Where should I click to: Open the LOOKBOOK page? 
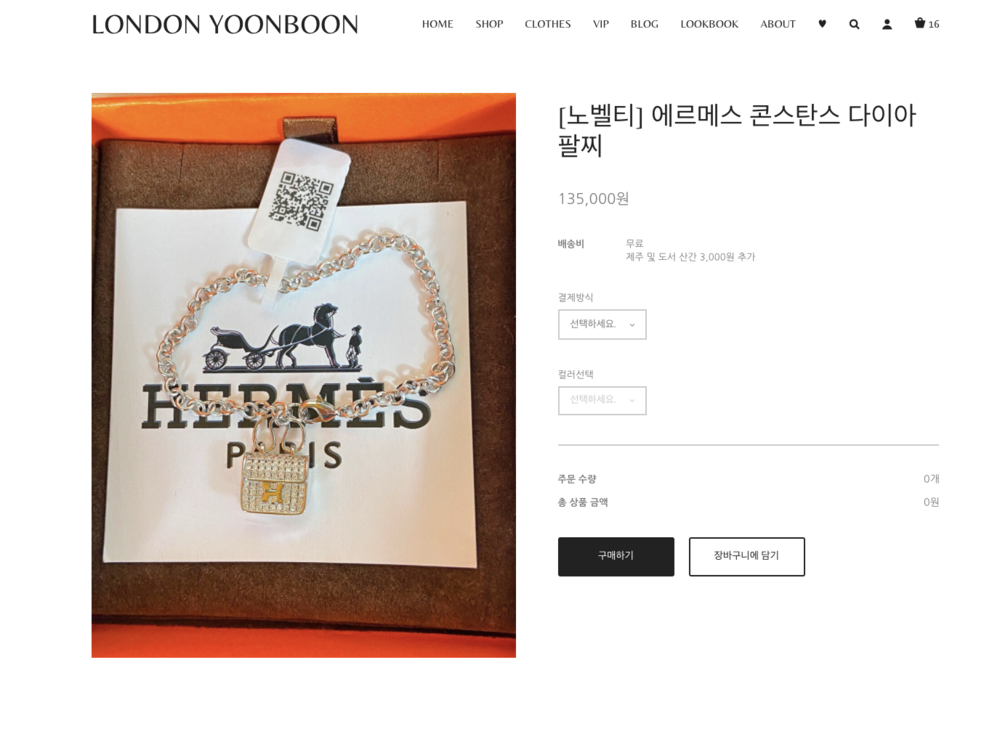709,24
